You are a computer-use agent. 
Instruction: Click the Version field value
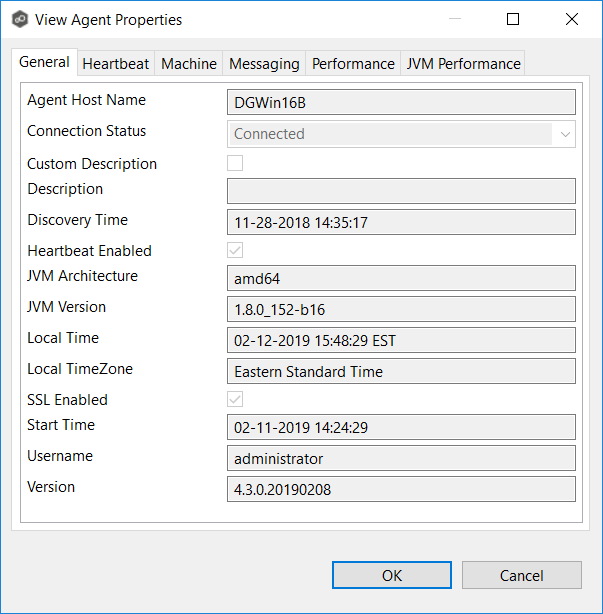point(401,489)
